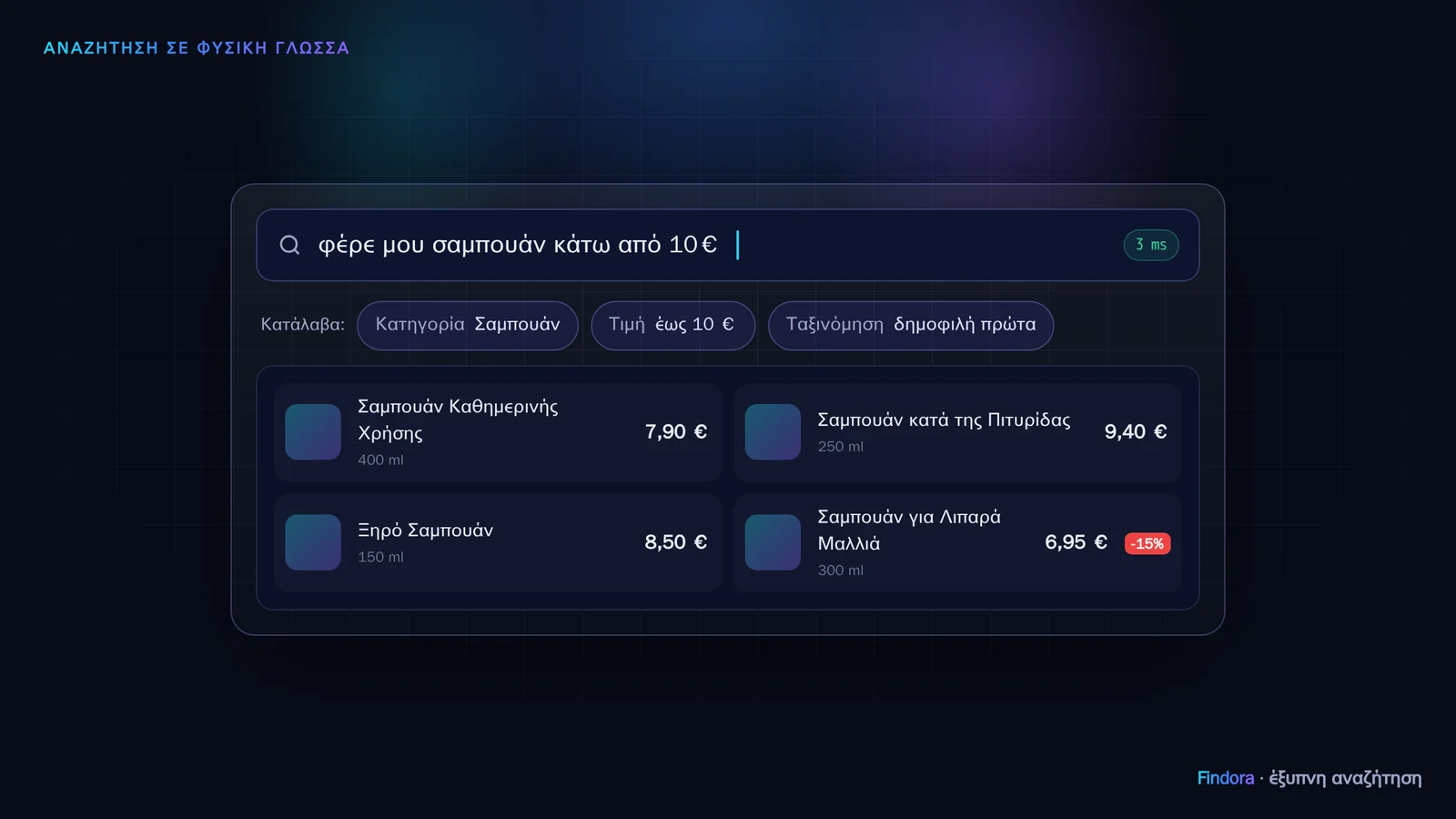Open the Σαμπουάν για Λιπαρά Μαλλιά result
This screenshot has width=1456, height=819.
click(957, 542)
